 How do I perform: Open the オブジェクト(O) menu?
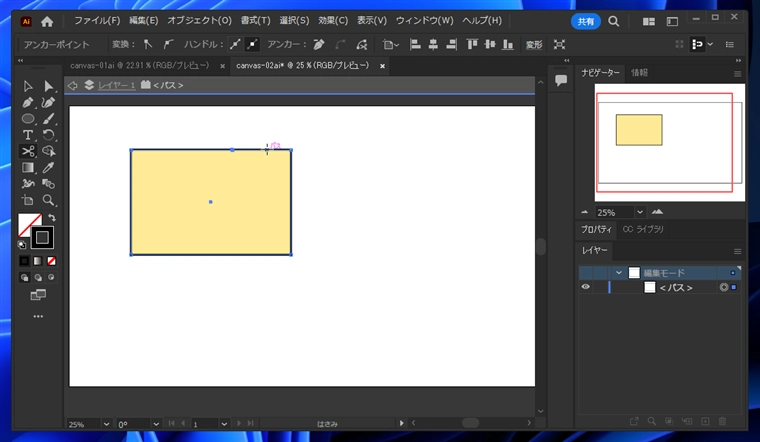coord(199,21)
